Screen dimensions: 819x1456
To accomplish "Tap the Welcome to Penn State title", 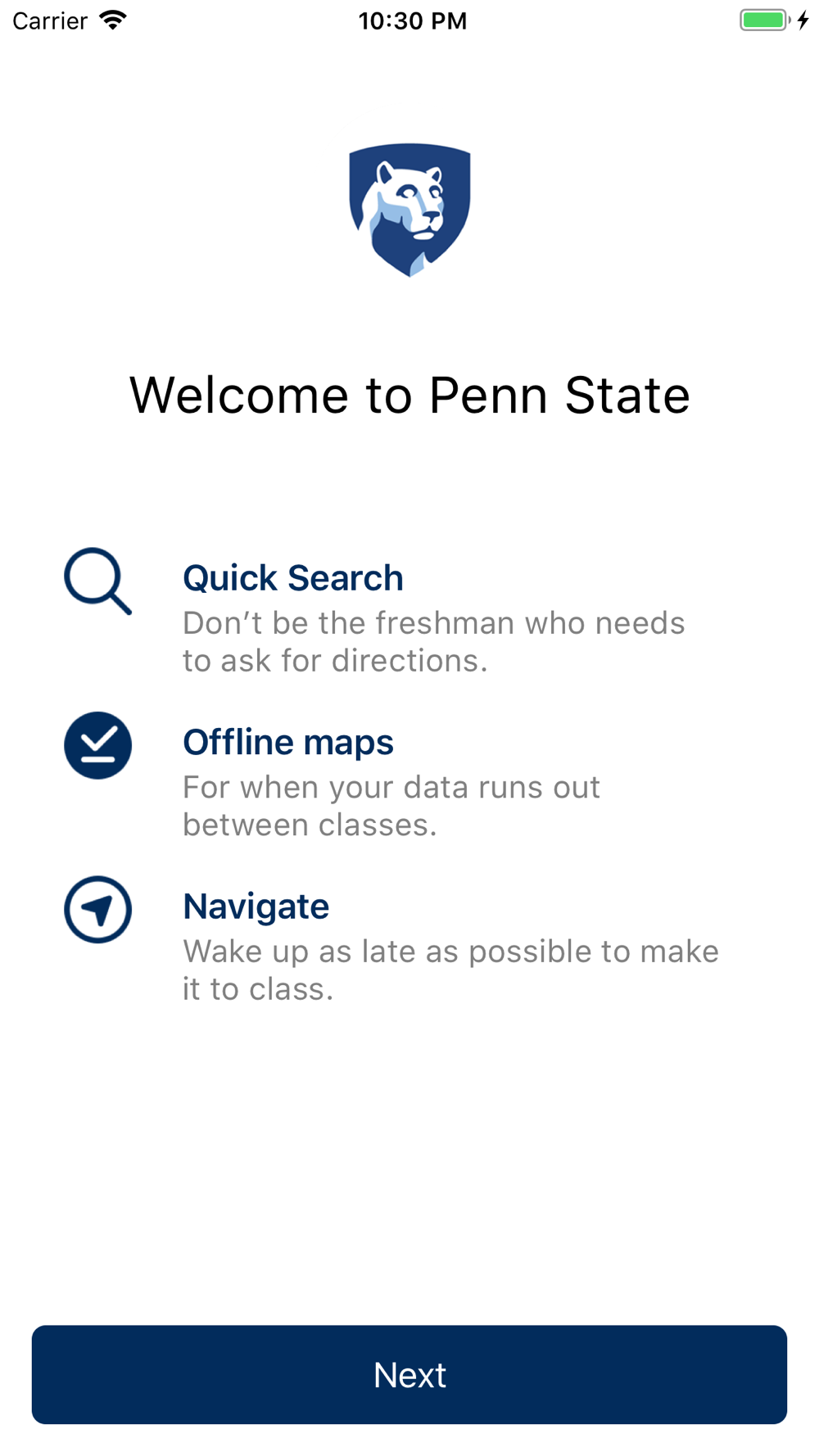I will click(409, 396).
